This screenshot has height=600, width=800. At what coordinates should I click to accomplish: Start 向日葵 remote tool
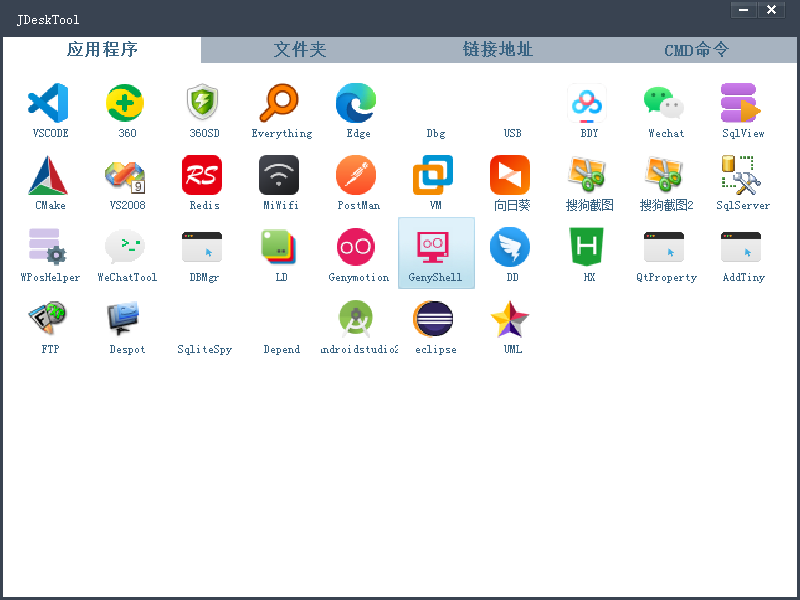click(x=510, y=178)
